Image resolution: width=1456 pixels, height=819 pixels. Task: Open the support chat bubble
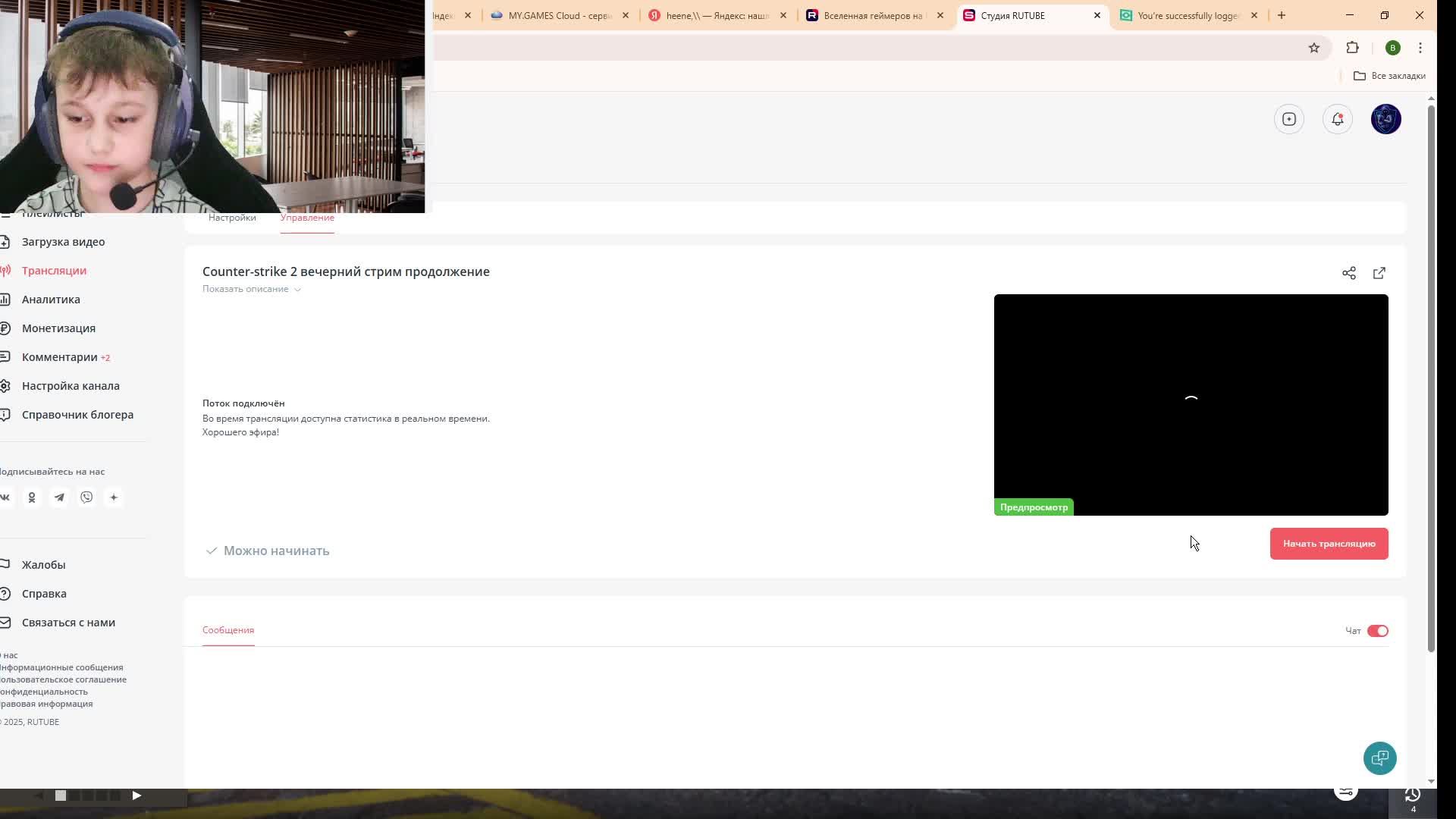click(x=1379, y=758)
